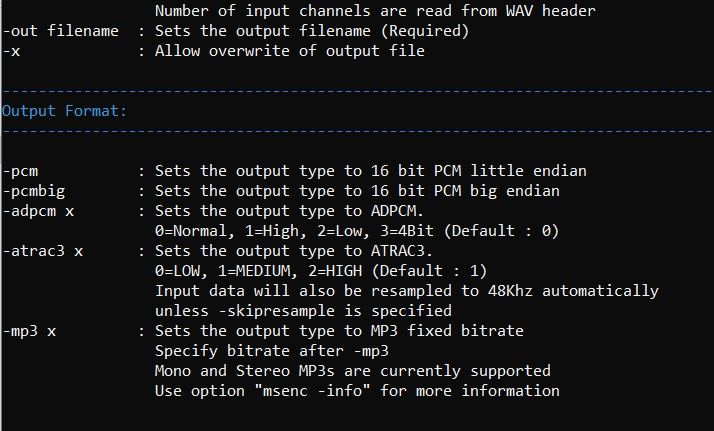
Task: Select the "(Default : 0)" text for ADPCM
Action: tap(501, 231)
